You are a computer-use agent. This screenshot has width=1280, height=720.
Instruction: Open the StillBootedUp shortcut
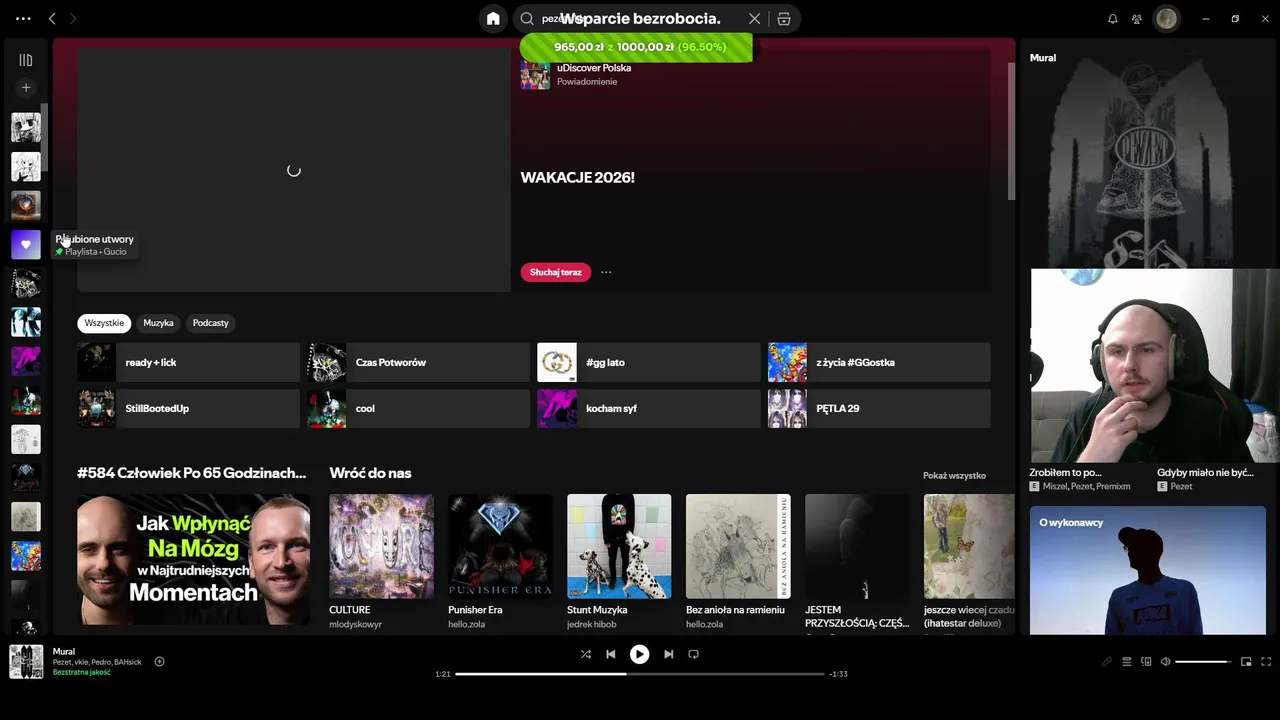188,408
